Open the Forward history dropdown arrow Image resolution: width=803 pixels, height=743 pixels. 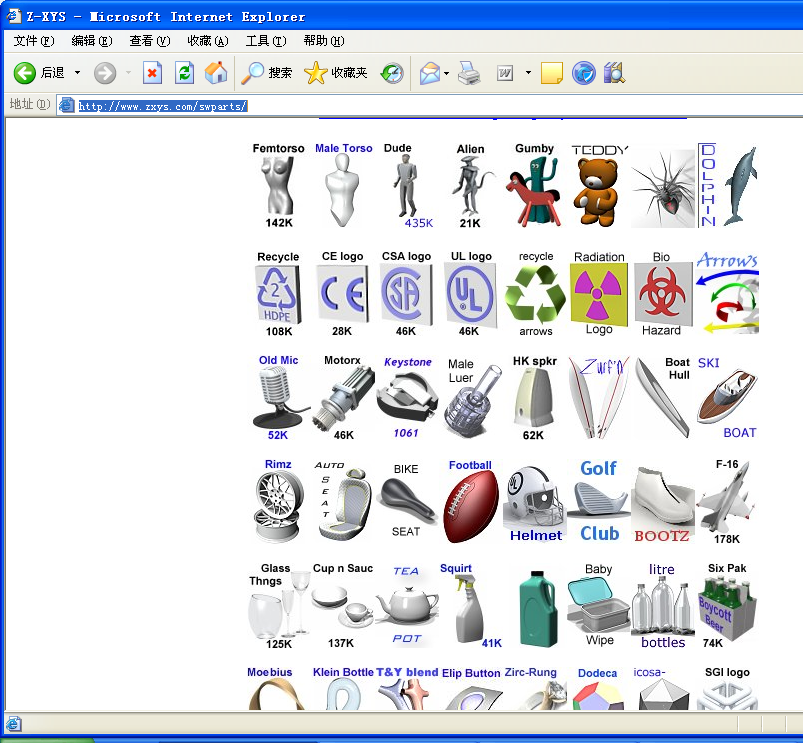(x=128, y=73)
